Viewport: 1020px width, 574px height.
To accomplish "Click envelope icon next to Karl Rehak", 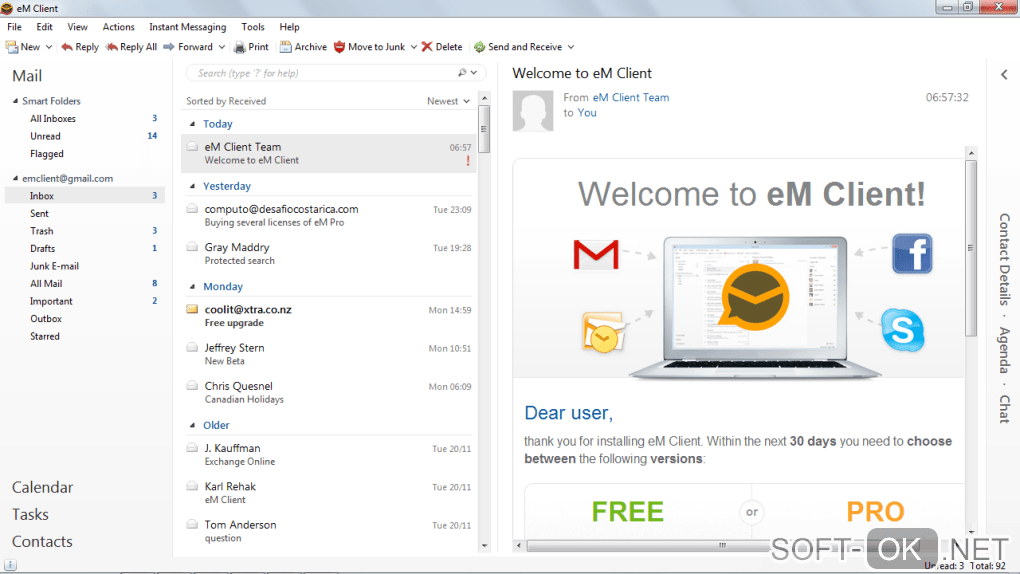I will [x=192, y=485].
